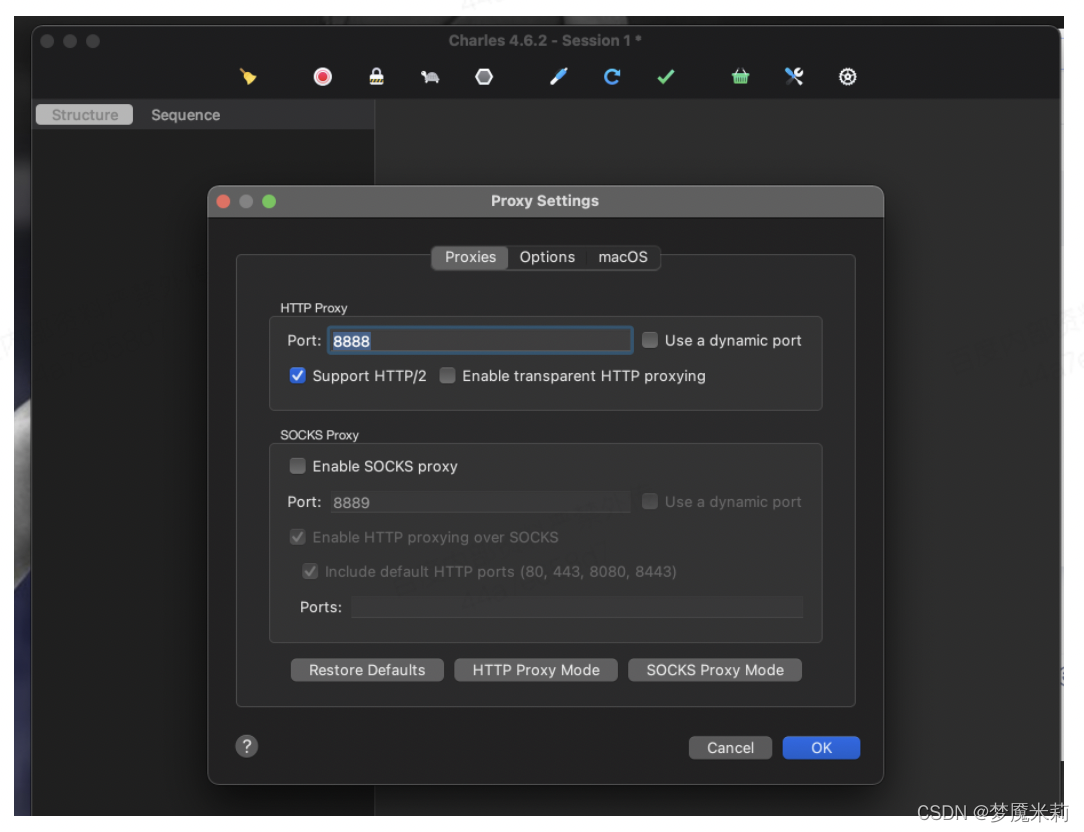This screenshot has width=1084, height=832.
Task: Open settings gear icon in Charles toolbar
Action: [848, 77]
